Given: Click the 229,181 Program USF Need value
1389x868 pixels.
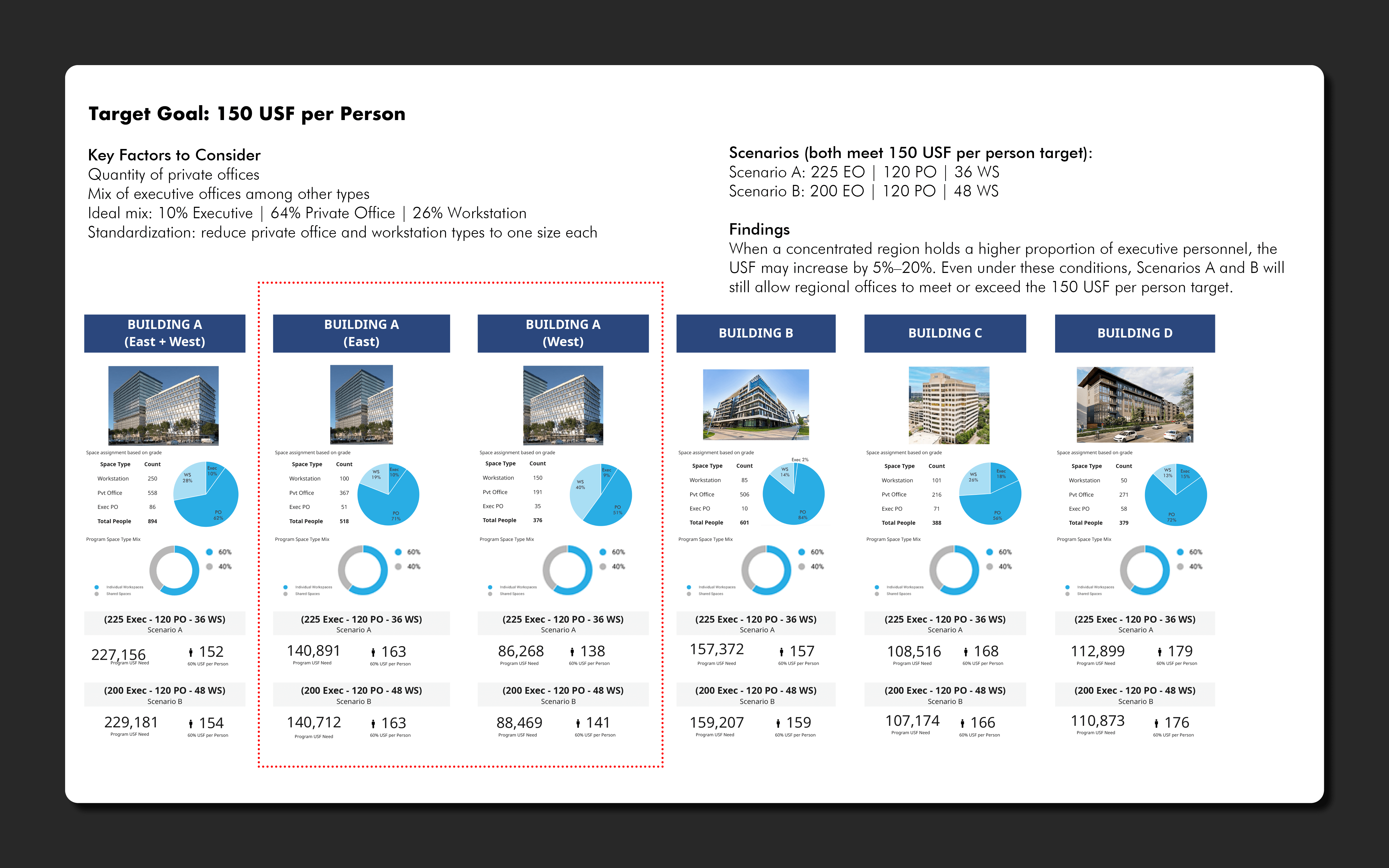Looking at the screenshot, I should (x=131, y=723).
